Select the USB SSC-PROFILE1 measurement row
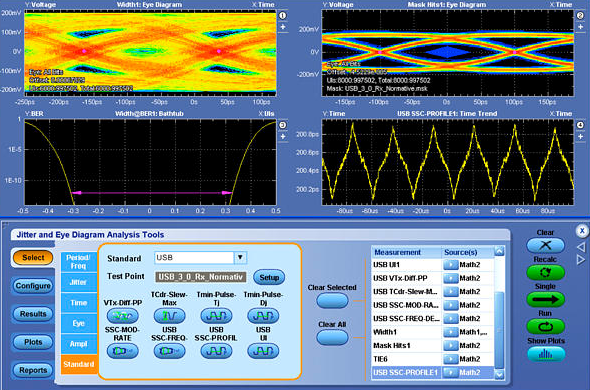 point(433,373)
